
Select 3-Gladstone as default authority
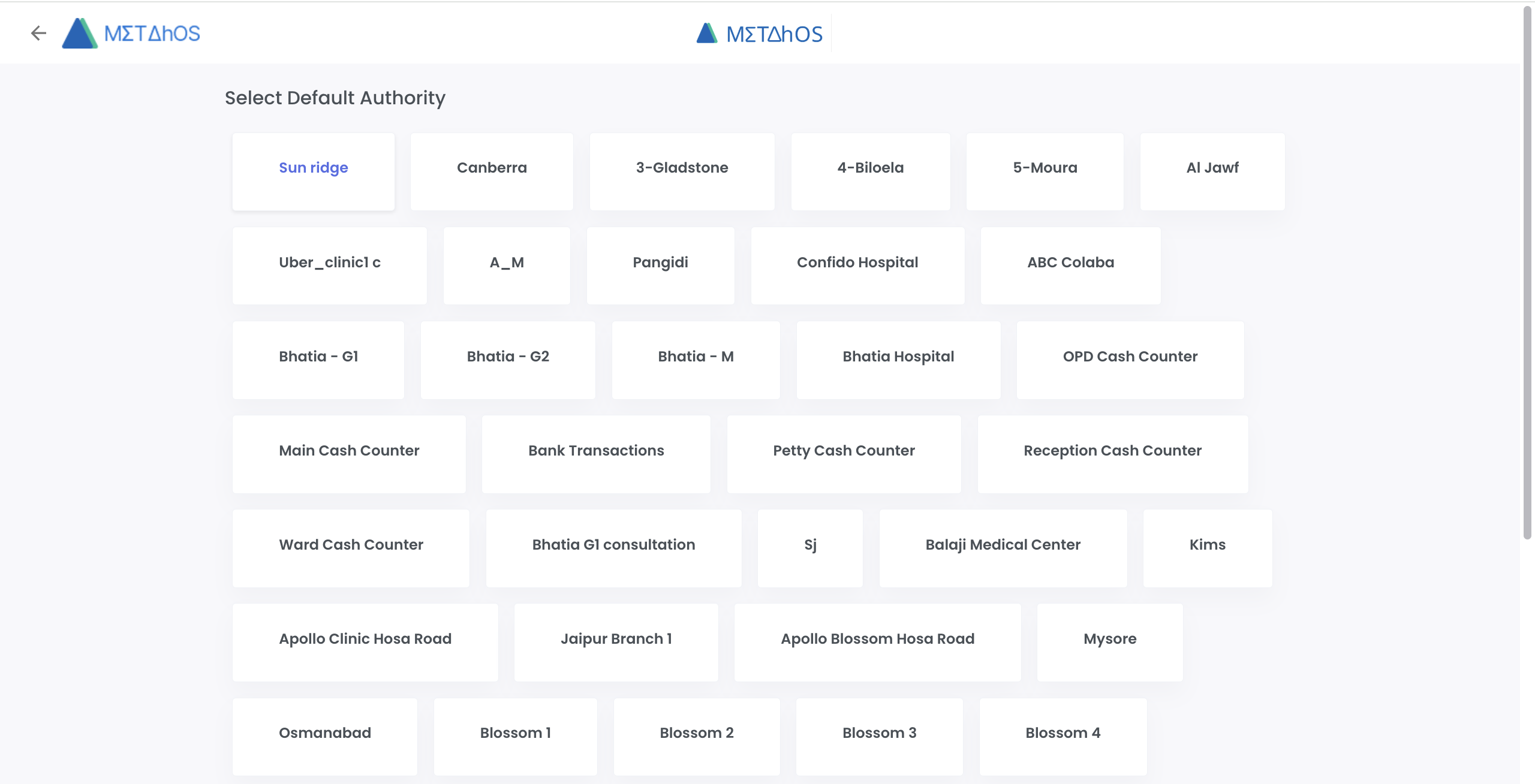point(682,171)
